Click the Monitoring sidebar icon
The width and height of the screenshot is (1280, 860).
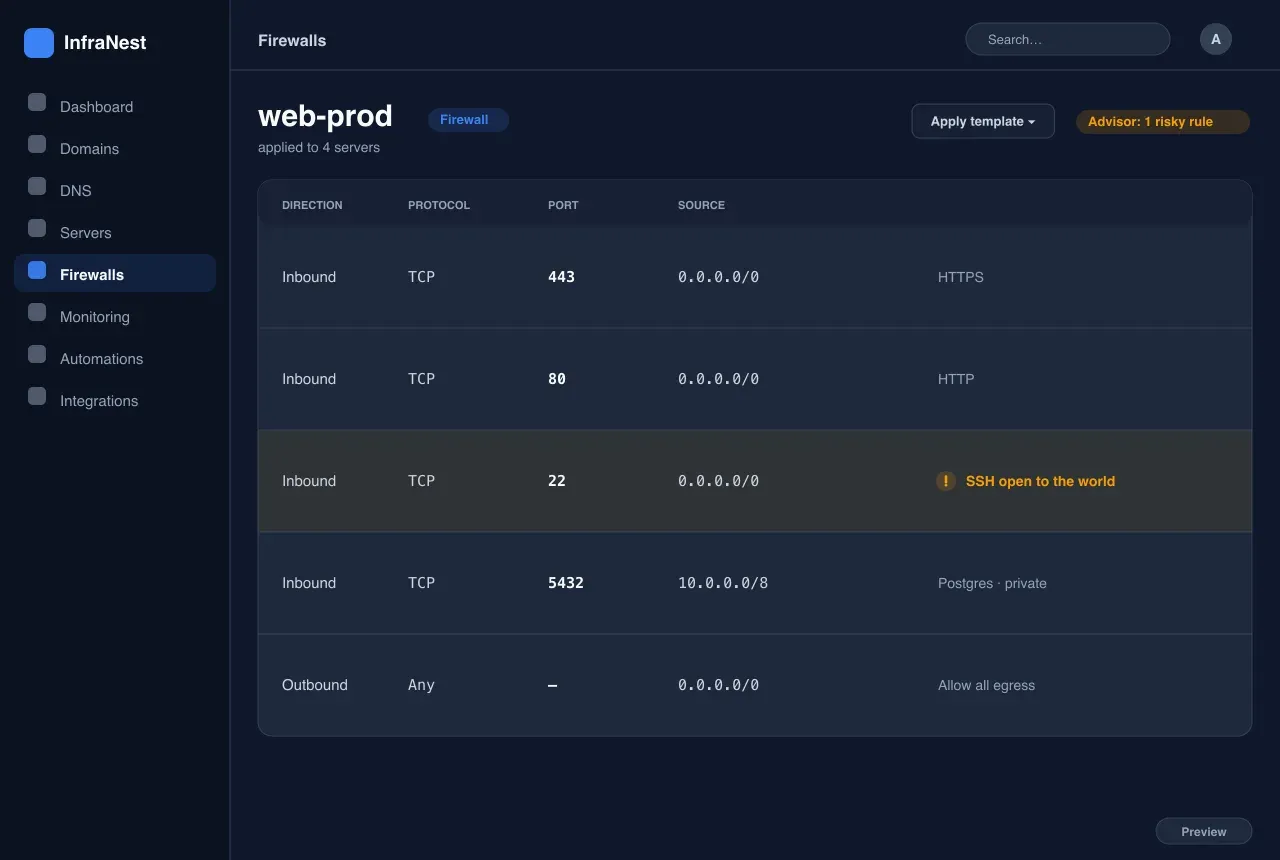37,312
